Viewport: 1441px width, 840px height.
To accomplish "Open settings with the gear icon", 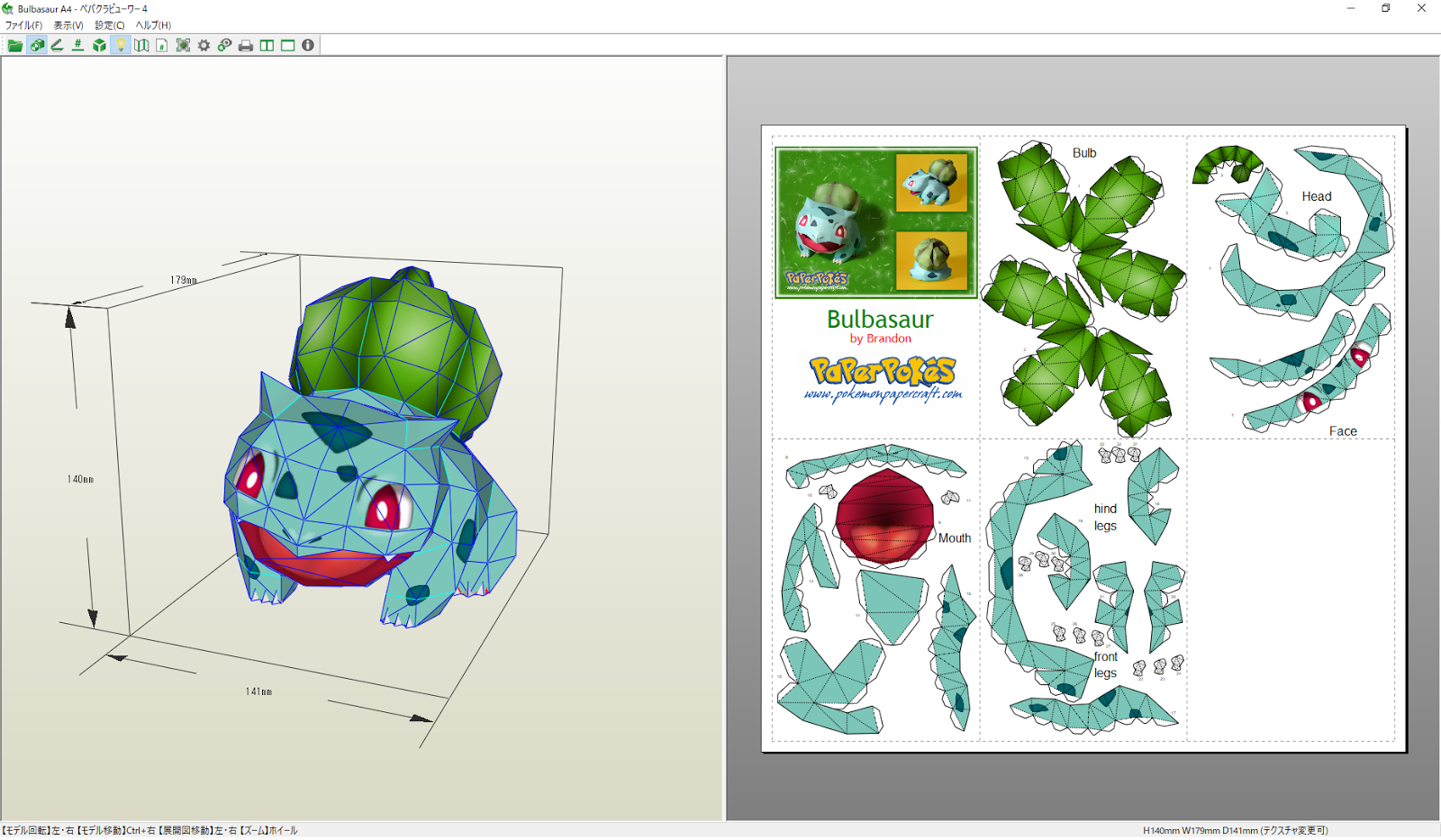I will (x=204, y=45).
